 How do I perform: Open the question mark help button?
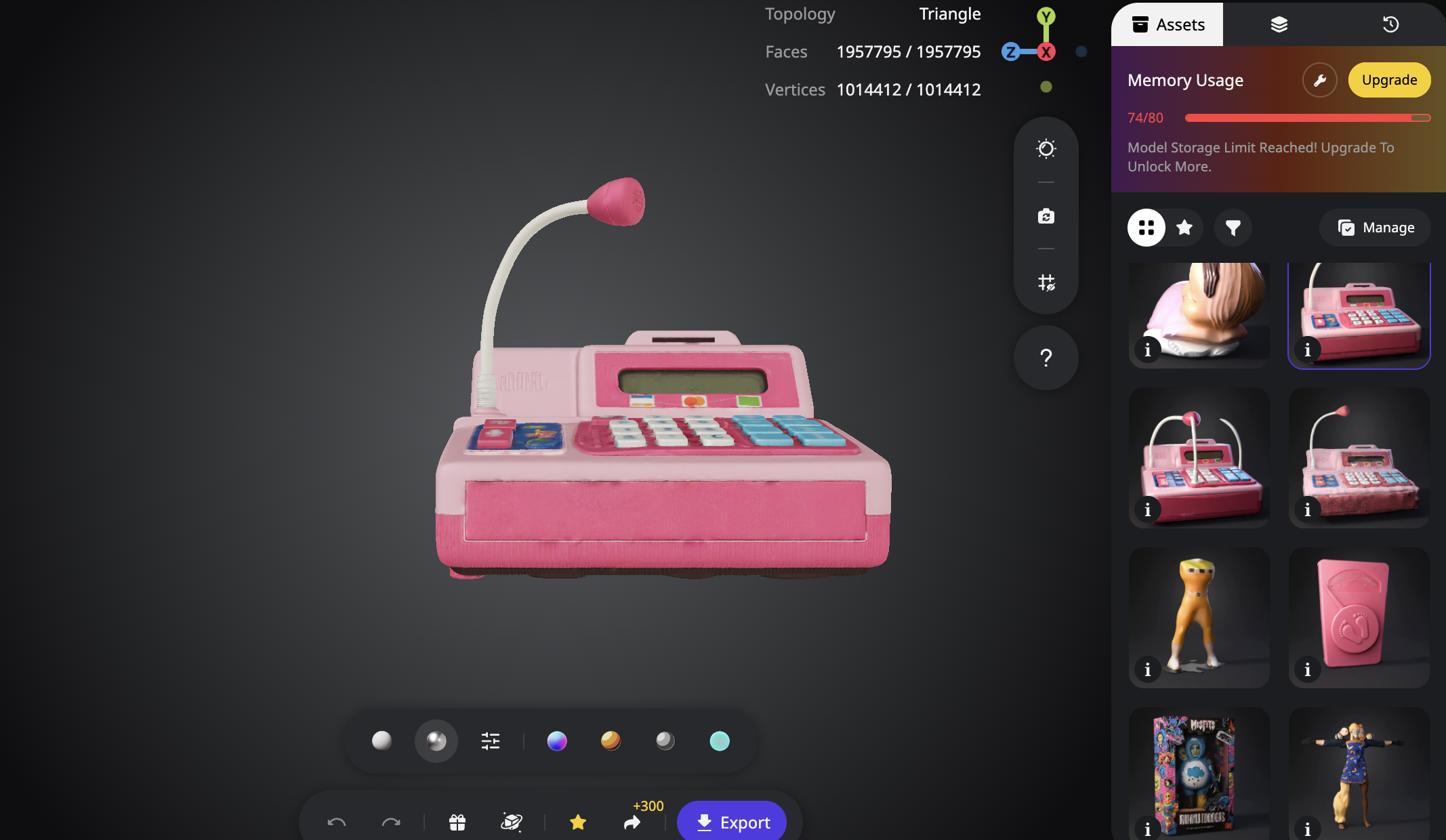pos(1046,358)
